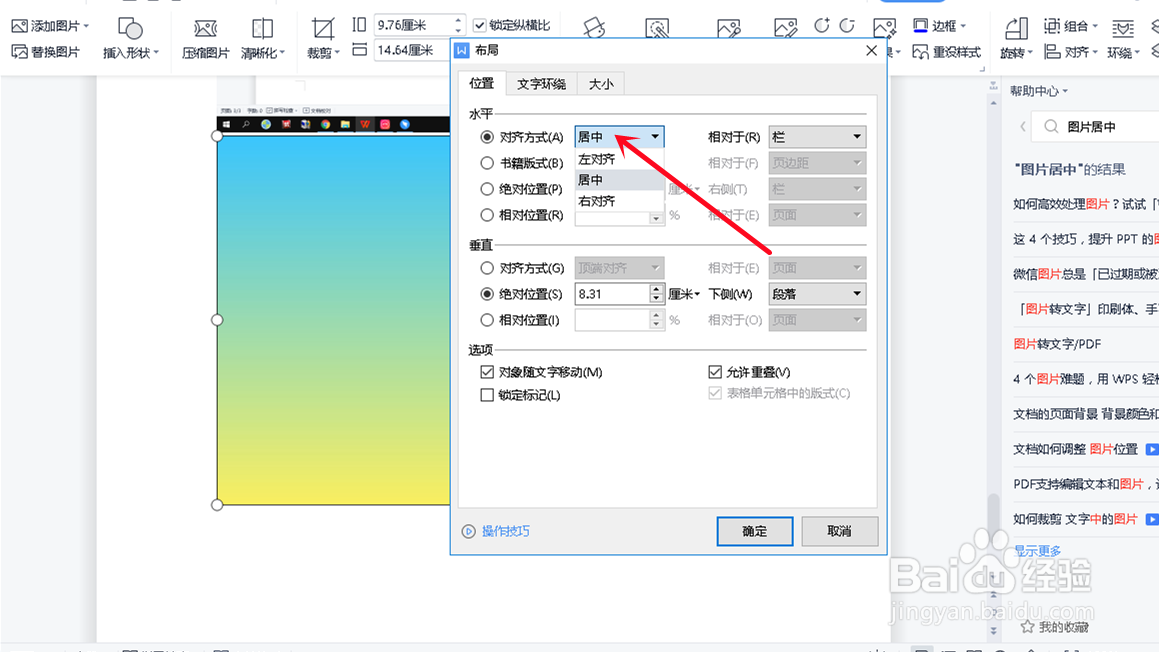Select vertical 对齐方式(G) radio button
This screenshot has width=1159, height=652.
coord(486,268)
